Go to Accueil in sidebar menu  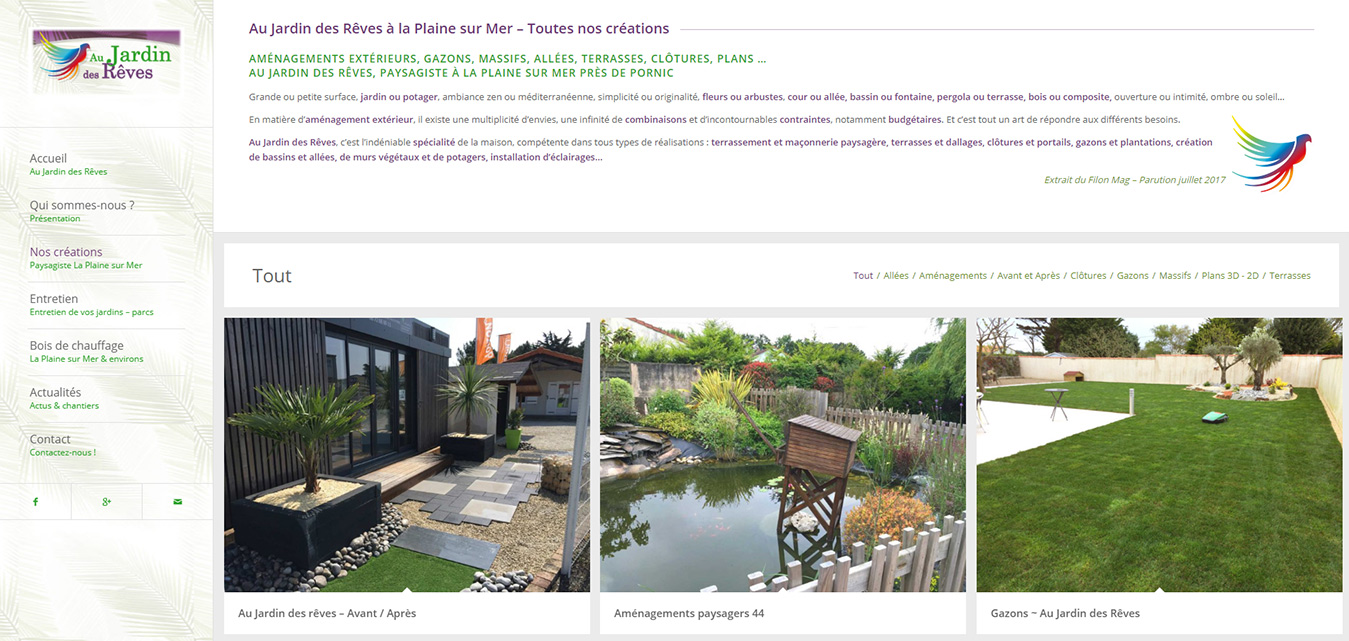(69, 164)
